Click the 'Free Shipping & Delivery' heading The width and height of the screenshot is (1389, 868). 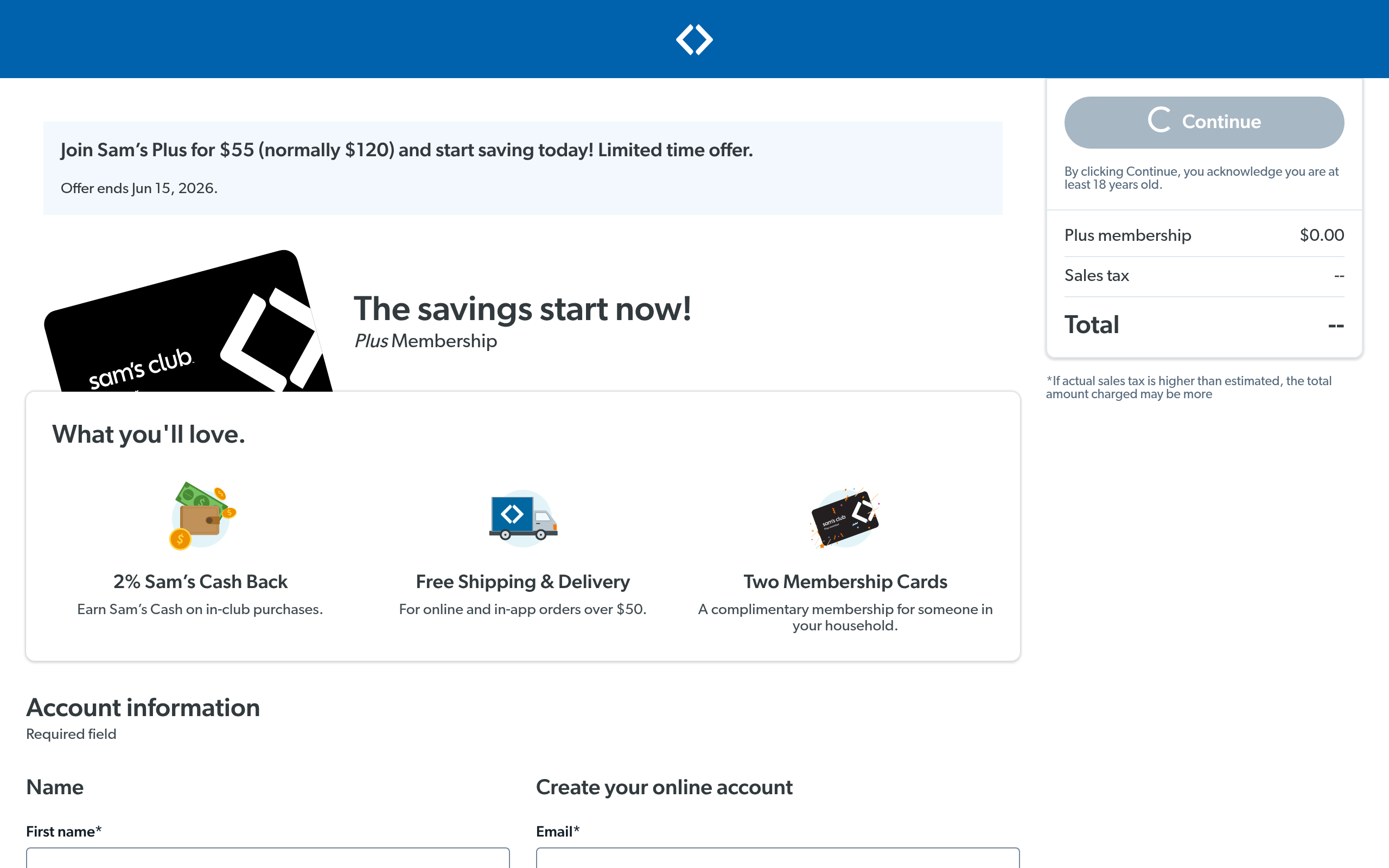523,582
